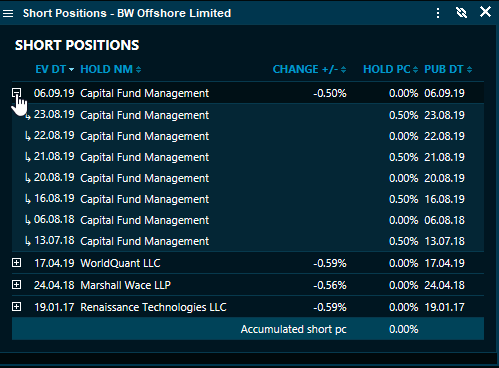The height and width of the screenshot is (368, 499).
Task: Click the Accumulated short pc label
Action: pyautogui.click(x=293, y=329)
